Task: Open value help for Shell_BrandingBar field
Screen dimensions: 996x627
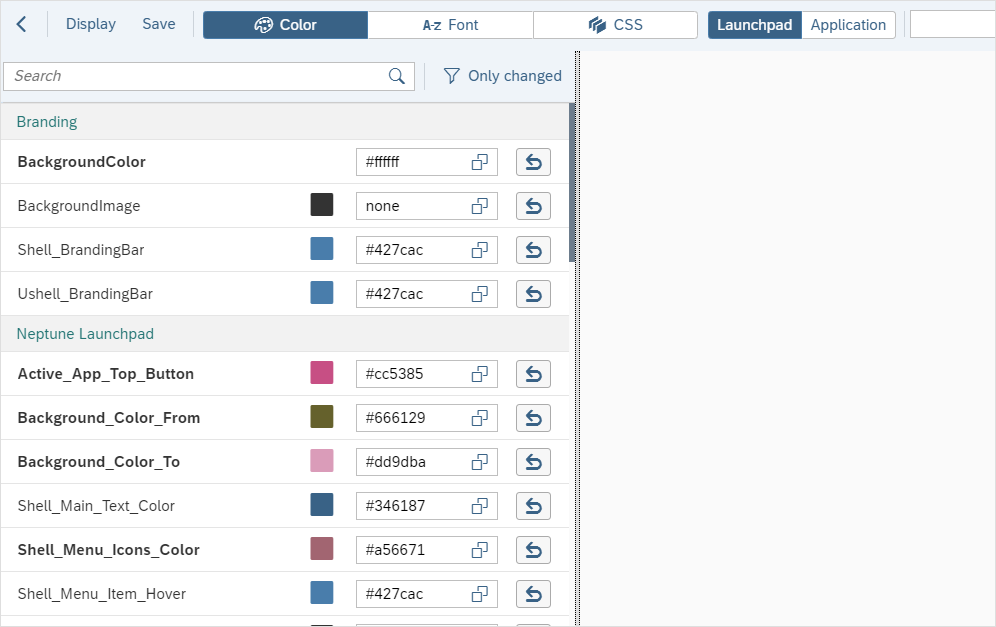Action: pyautogui.click(x=480, y=250)
